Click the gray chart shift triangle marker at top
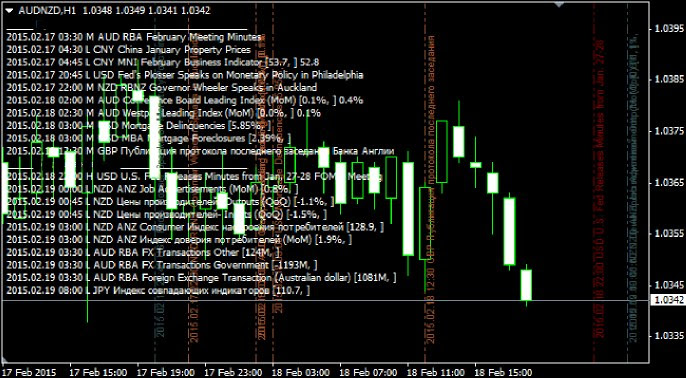Image resolution: width=686 pixels, height=378 pixels. click(559, 4)
